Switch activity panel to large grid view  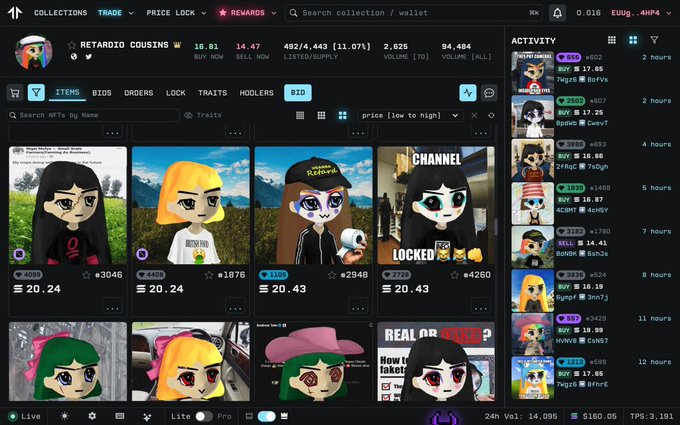tap(633, 40)
